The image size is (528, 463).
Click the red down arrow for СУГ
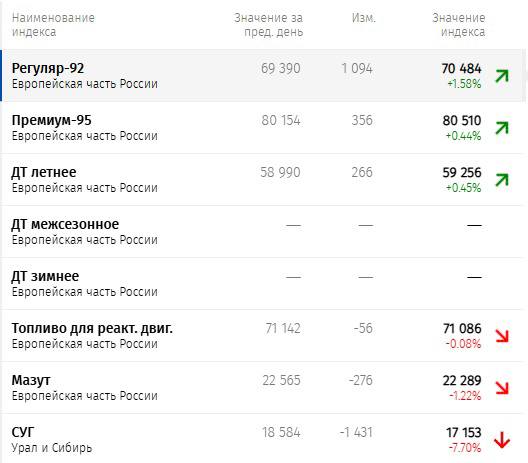tap(502, 440)
